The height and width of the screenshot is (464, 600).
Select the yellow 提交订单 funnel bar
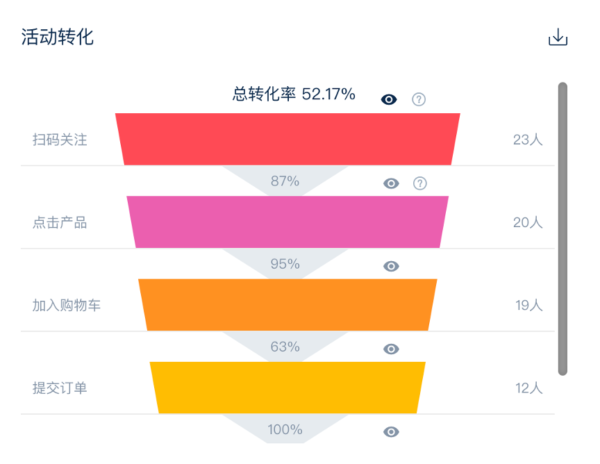pos(288,387)
